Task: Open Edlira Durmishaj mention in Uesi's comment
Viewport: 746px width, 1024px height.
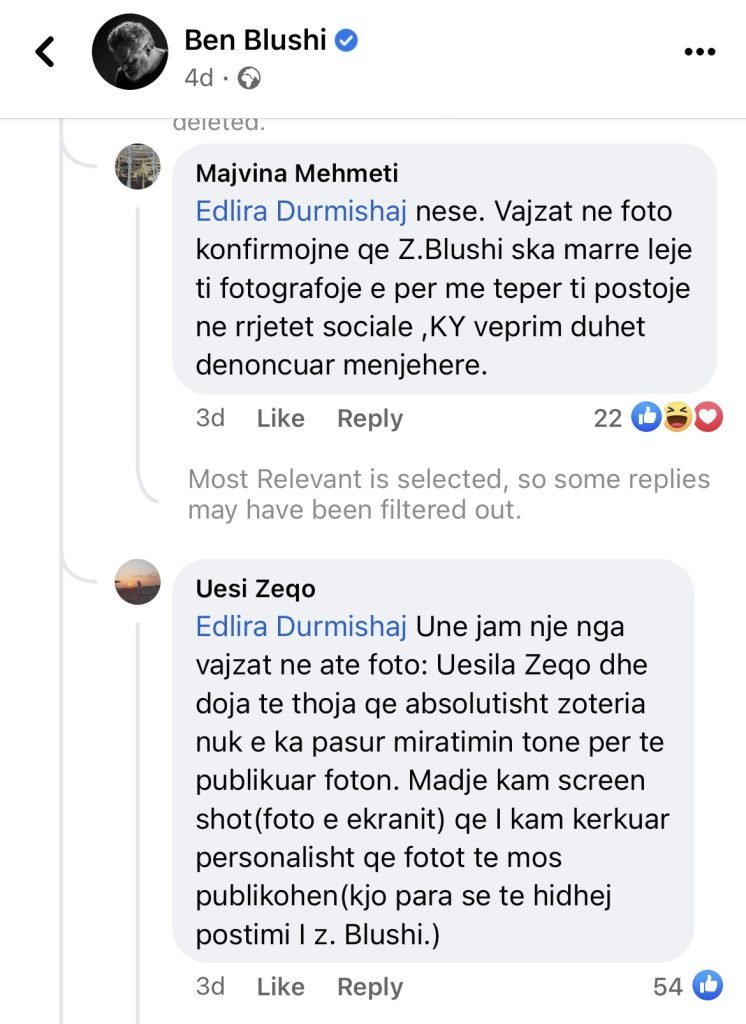Action: pyautogui.click(x=301, y=627)
